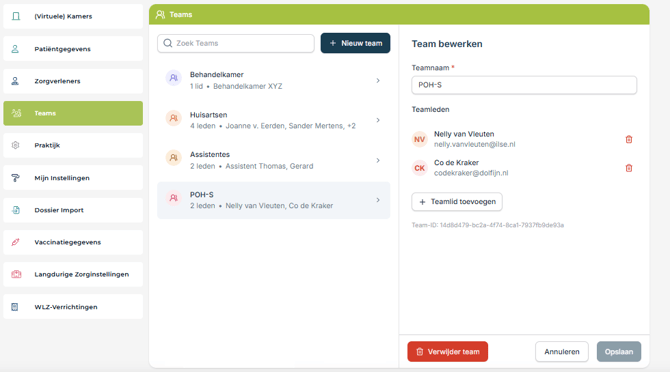Click the WLZ-Verrichtingen icon

point(15,307)
